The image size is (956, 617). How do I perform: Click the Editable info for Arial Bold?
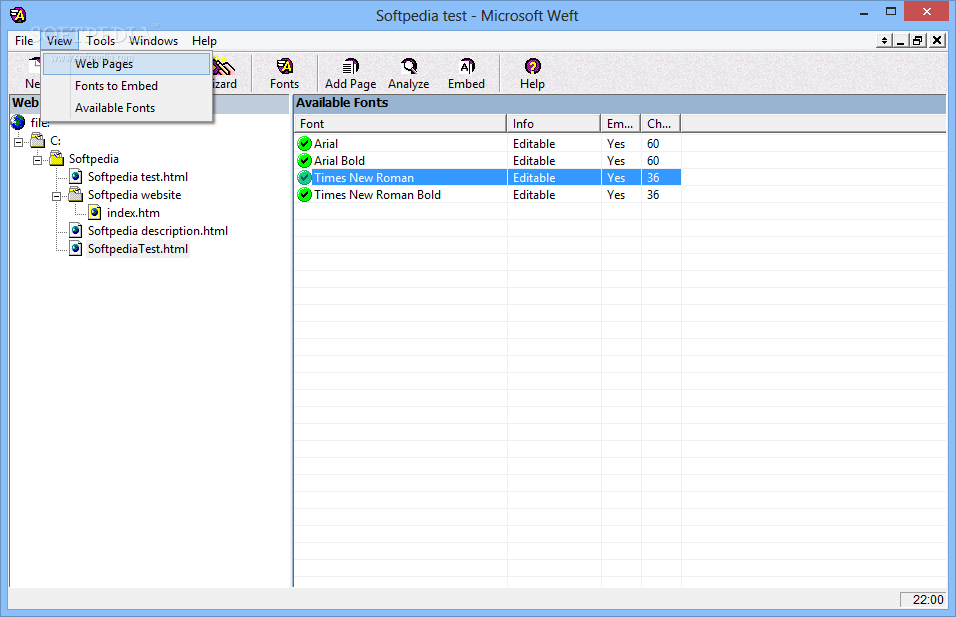click(534, 161)
